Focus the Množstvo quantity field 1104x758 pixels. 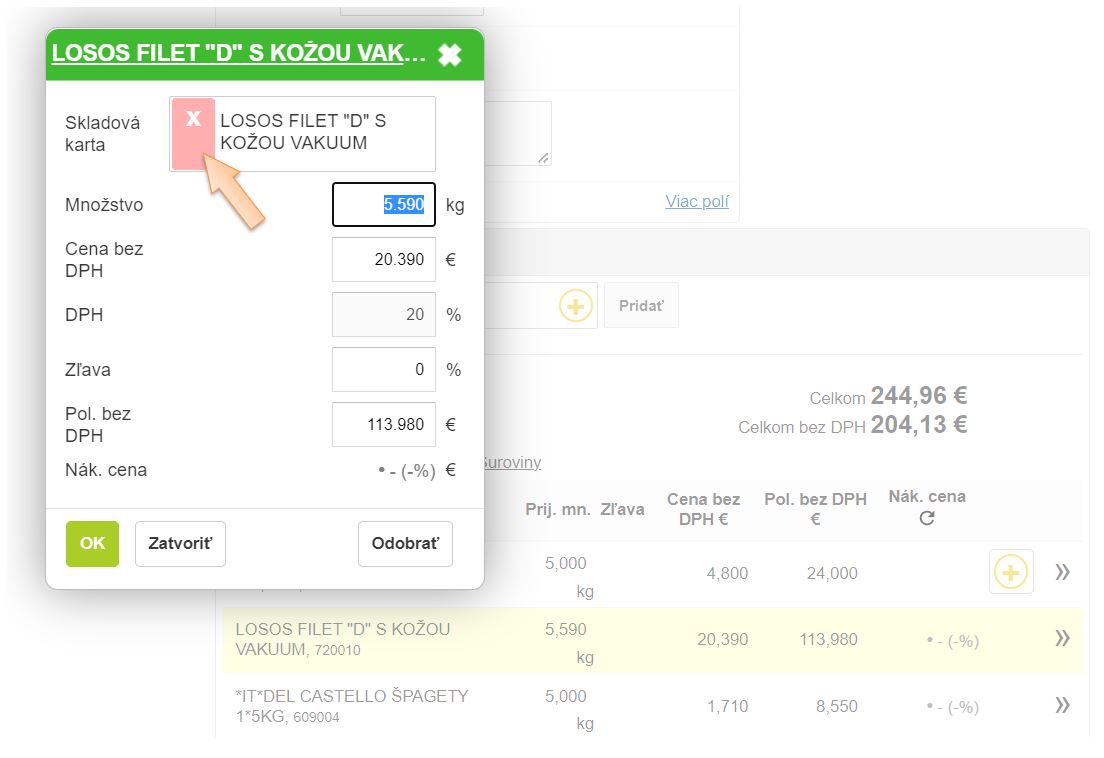384,205
